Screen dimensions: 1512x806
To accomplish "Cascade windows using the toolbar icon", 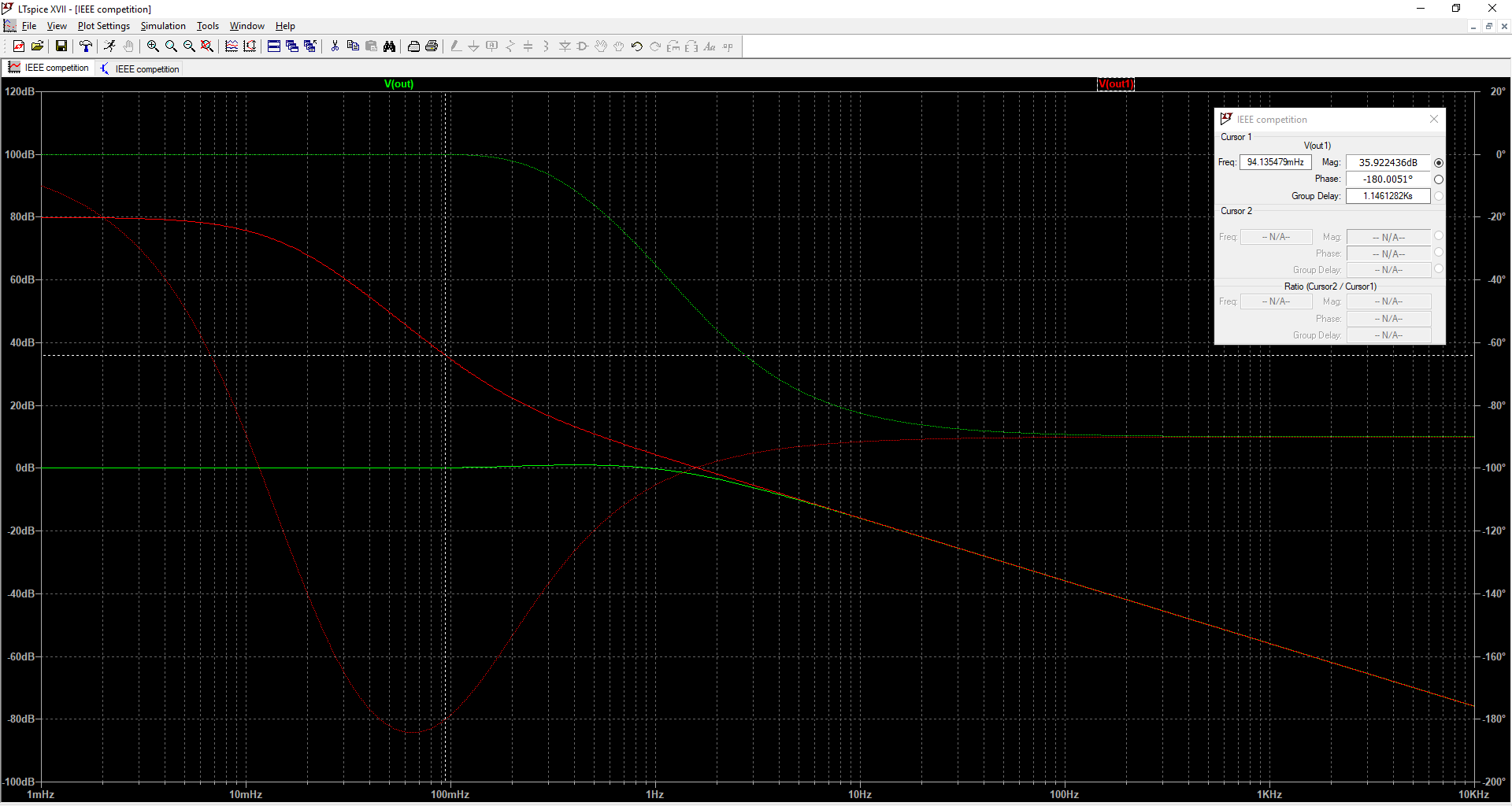I will [x=292, y=46].
